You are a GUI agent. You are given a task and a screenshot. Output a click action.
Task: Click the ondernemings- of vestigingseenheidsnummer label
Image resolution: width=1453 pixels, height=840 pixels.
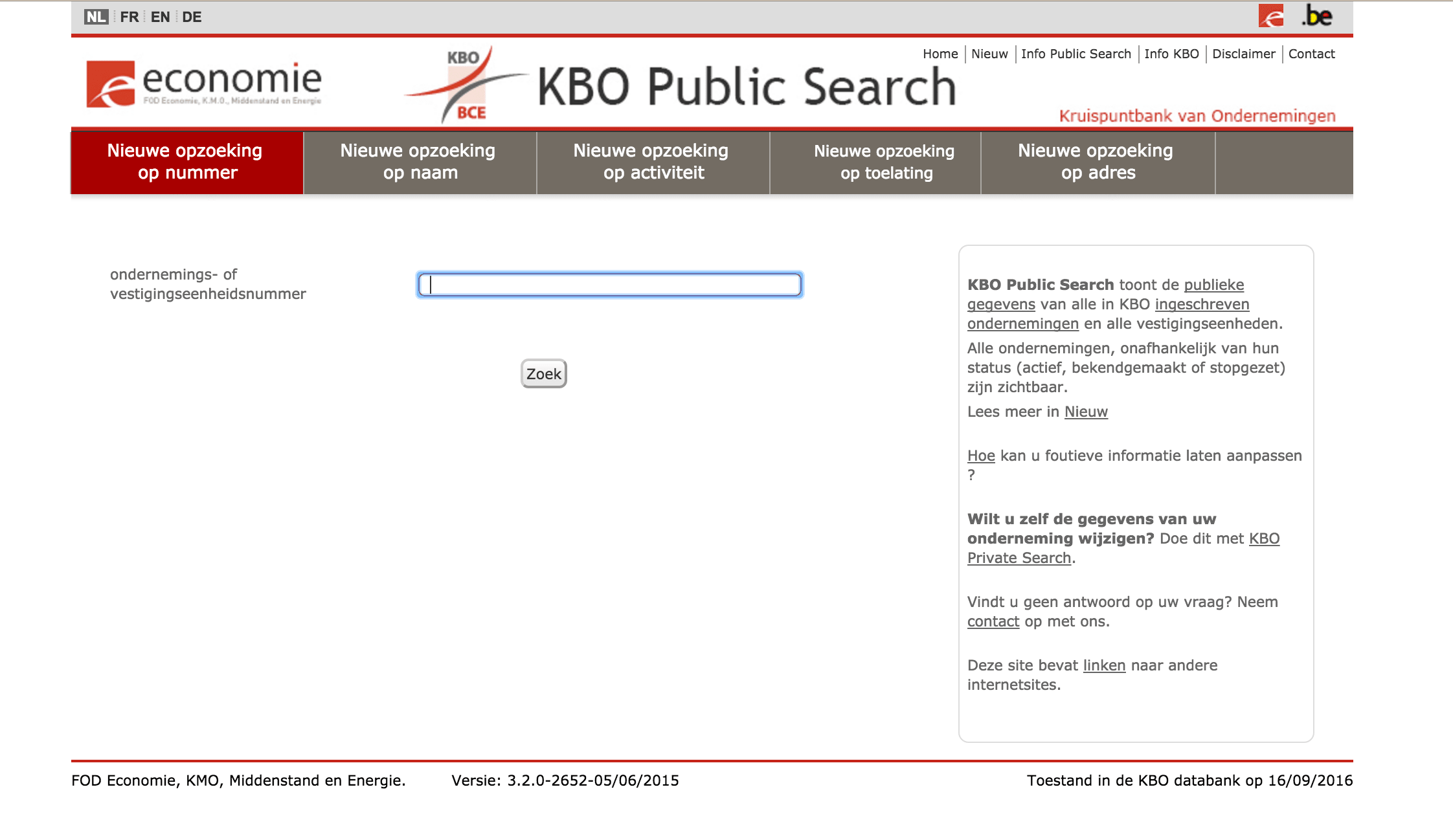click(x=208, y=284)
